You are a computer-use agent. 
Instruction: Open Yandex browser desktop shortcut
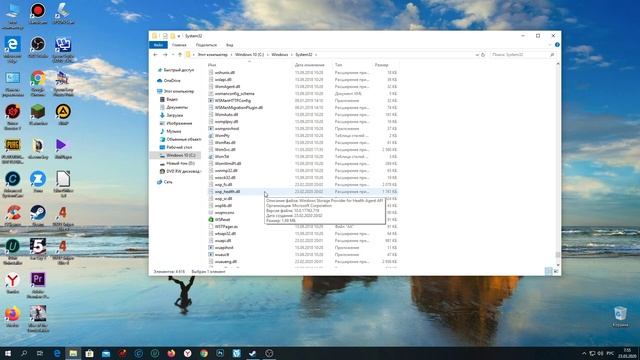13,283
